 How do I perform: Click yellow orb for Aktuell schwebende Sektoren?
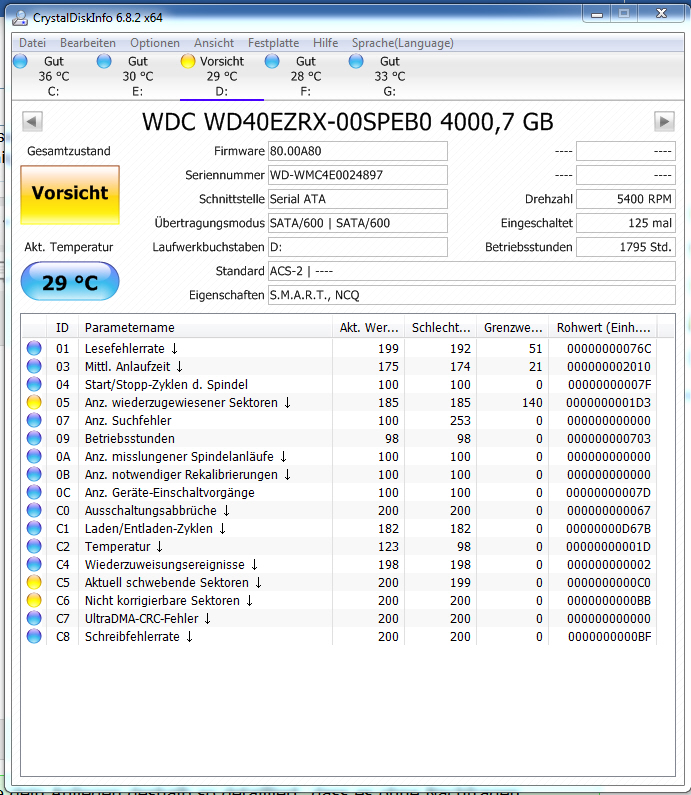point(34,583)
